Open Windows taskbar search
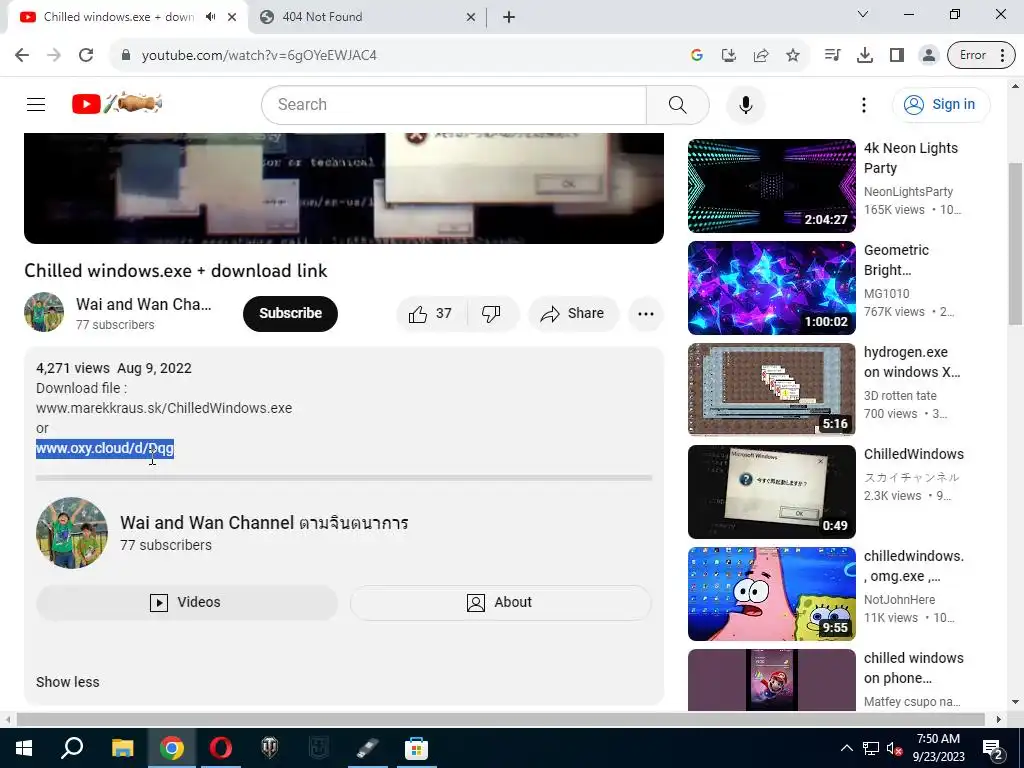This screenshot has height=768, width=1024. pos(72,748)
